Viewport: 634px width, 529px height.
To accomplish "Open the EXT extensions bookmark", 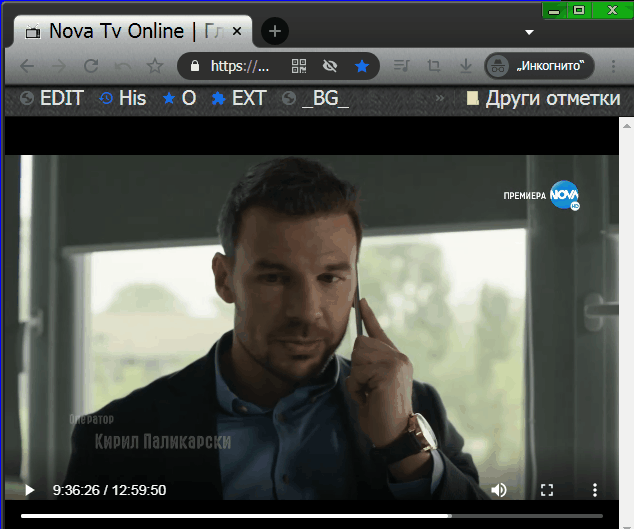I will click(239, 98).
